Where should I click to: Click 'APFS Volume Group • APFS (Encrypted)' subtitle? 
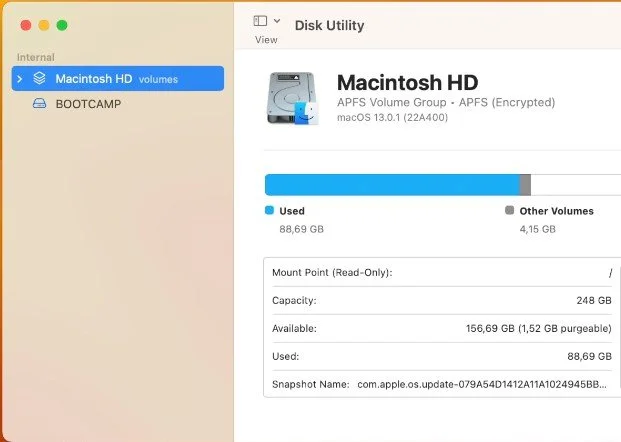click(446, 102)
